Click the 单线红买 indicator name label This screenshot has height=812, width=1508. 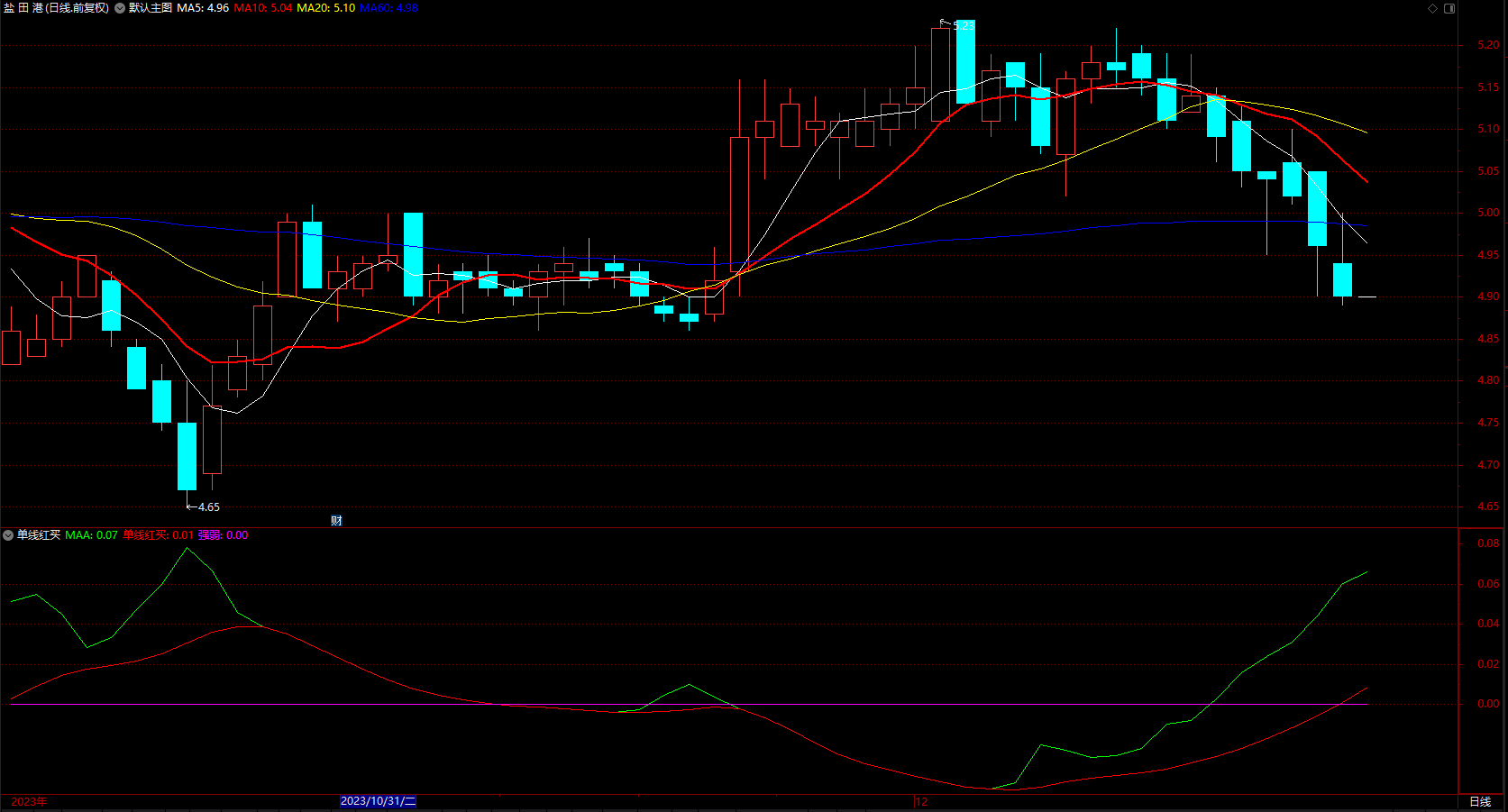[39, 535]
